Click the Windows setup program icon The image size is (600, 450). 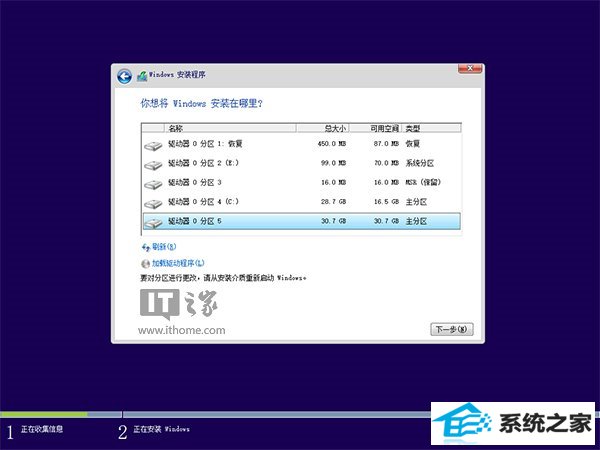(142, 76)
